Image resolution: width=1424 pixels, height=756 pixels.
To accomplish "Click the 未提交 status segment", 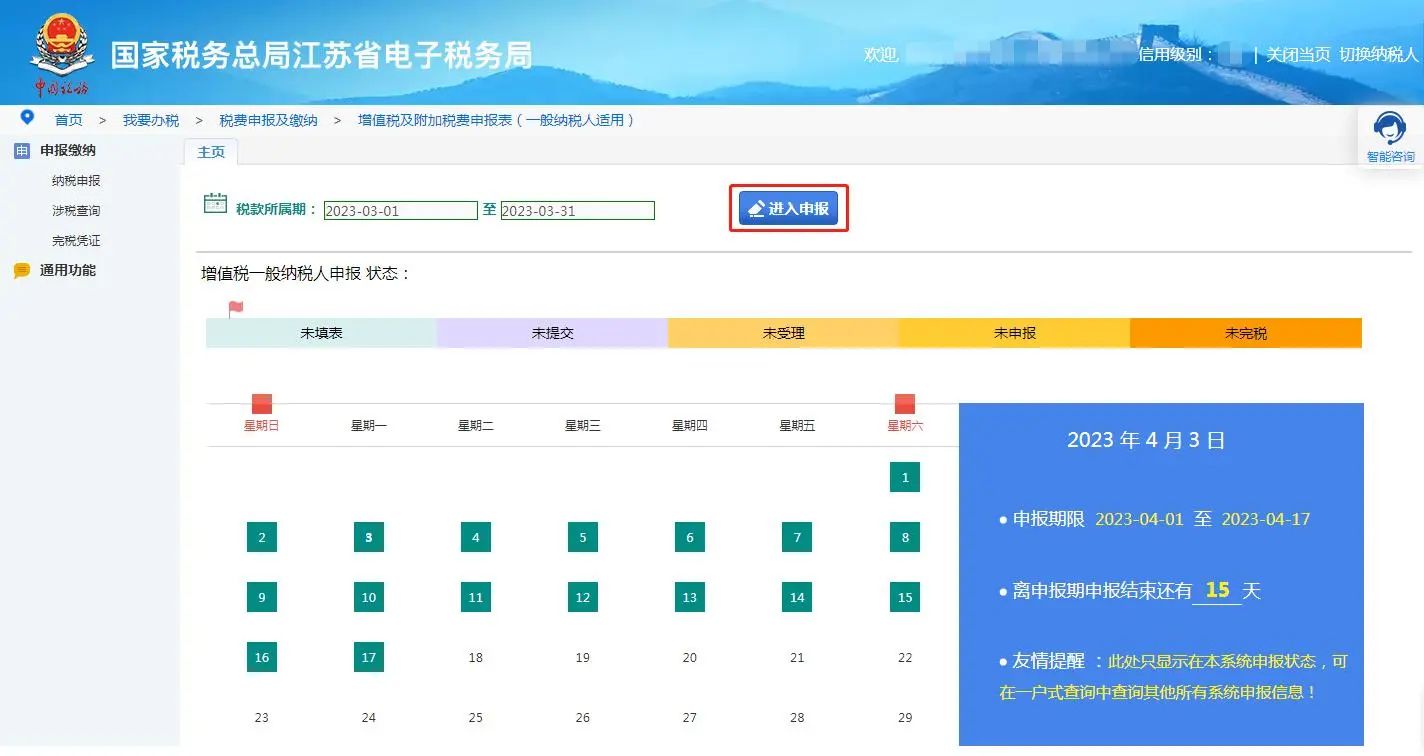I will [552, 333].
